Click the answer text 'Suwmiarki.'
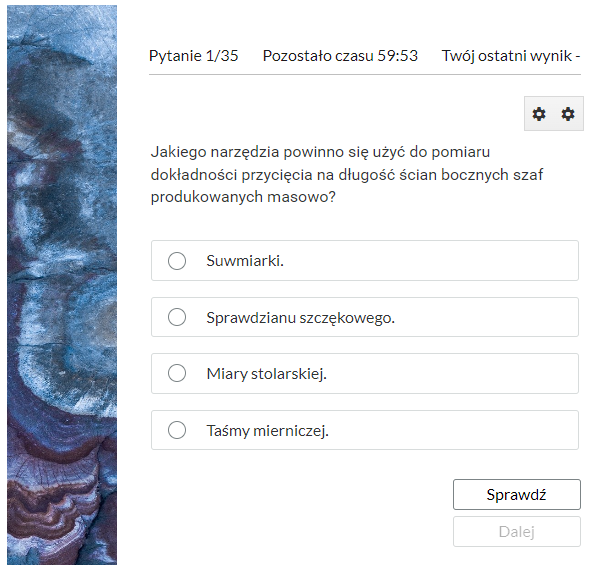The height and width of the screenshot is (565, 605). [245, 261]
